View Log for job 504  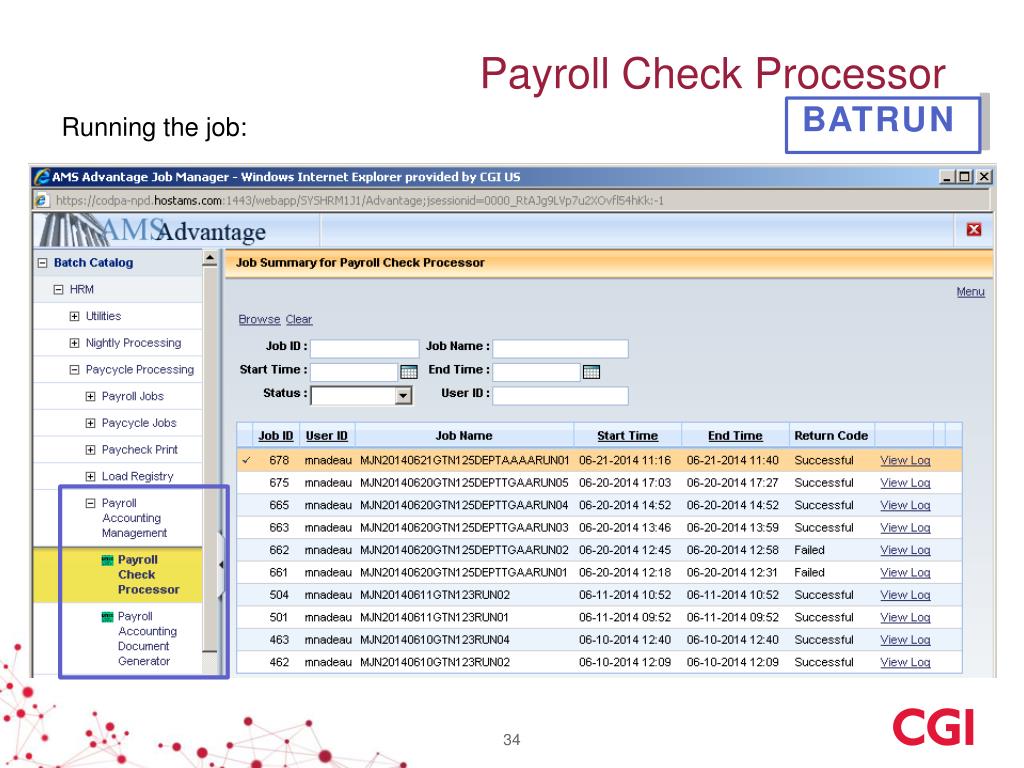905,595
